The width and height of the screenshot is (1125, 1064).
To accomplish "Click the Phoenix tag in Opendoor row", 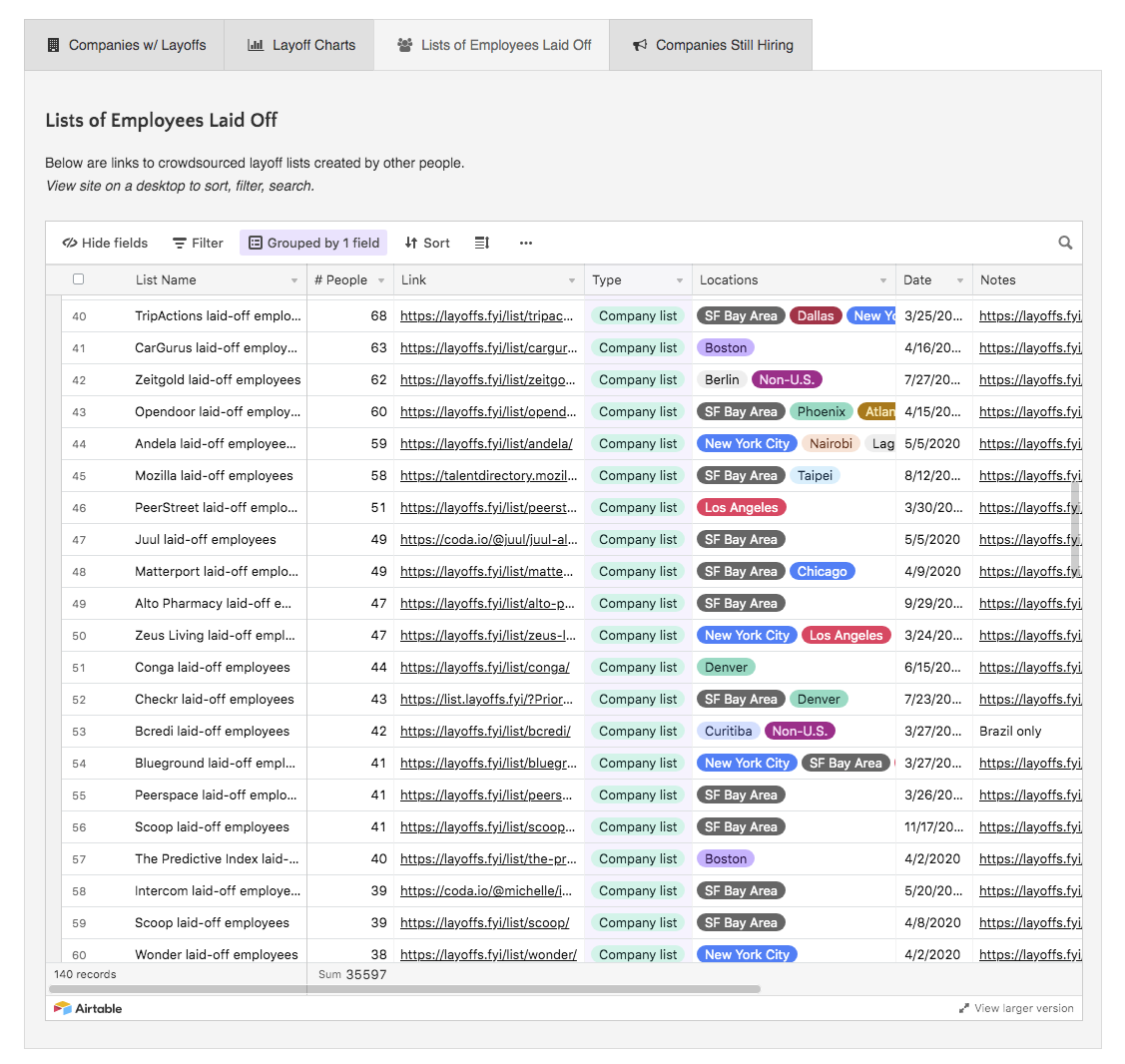I will coord(822,412).
